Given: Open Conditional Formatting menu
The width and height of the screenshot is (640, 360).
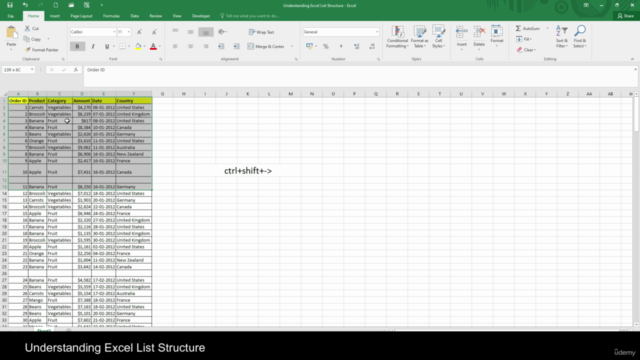Looking at the screenshot, I should [x=397, y=37].
